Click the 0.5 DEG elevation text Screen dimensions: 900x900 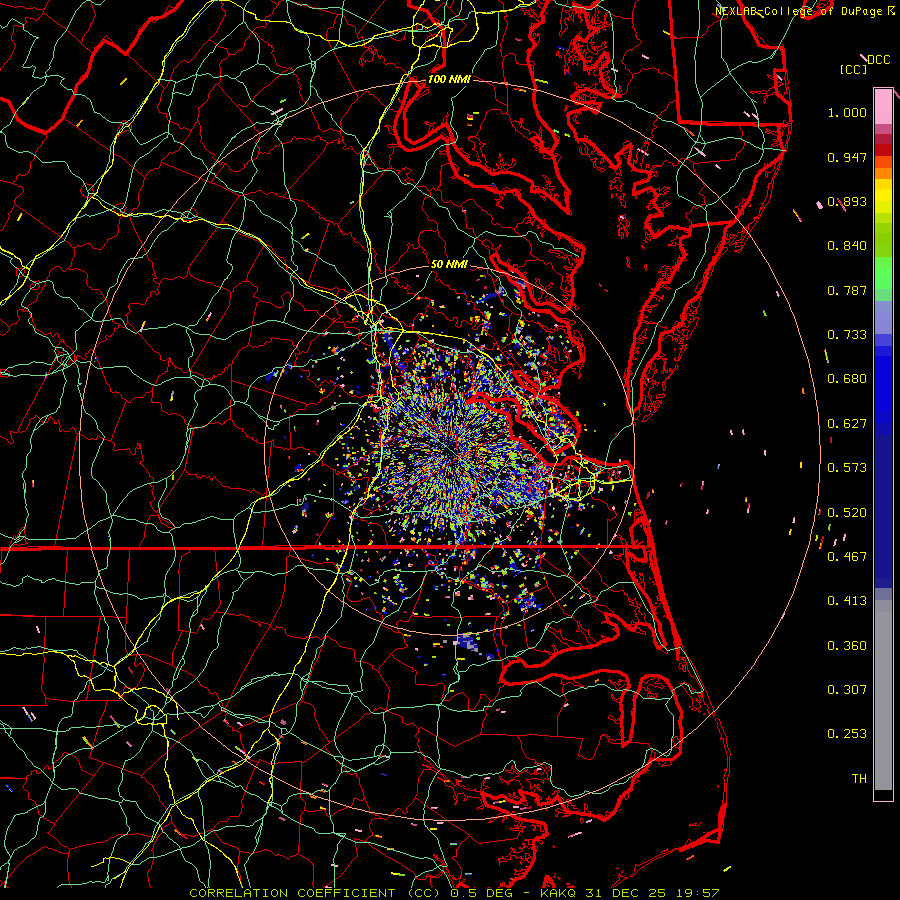click(480, 893)
